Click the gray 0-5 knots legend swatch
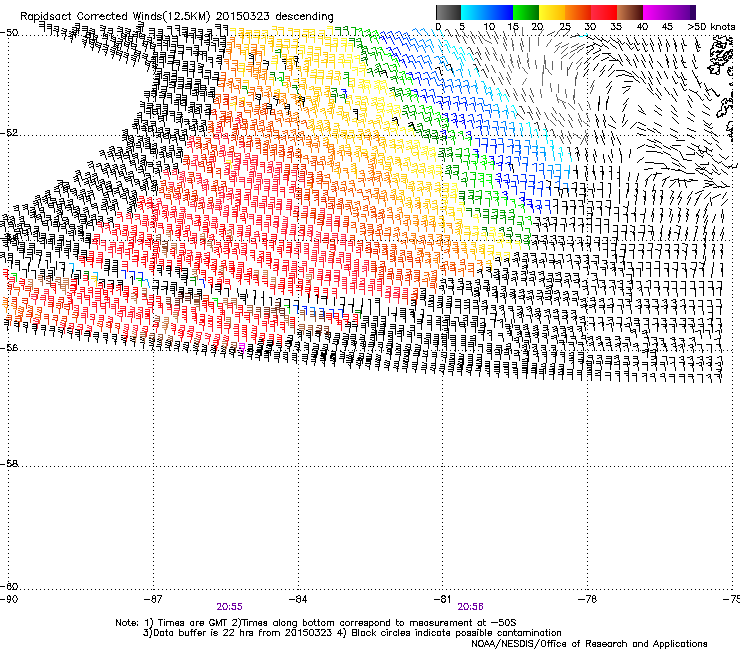Image resolution: width=740 pixels, height=650 pixels. click(448, 12)
